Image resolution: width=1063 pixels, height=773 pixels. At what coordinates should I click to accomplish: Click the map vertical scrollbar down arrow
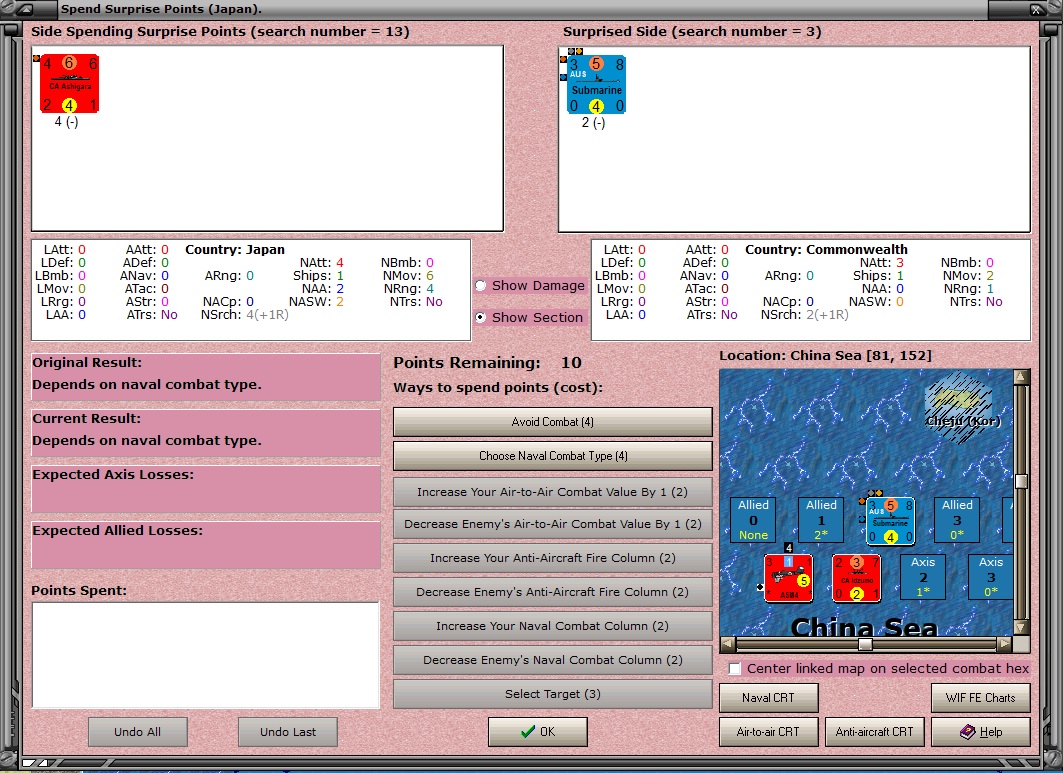click(x=1022, y=627)
